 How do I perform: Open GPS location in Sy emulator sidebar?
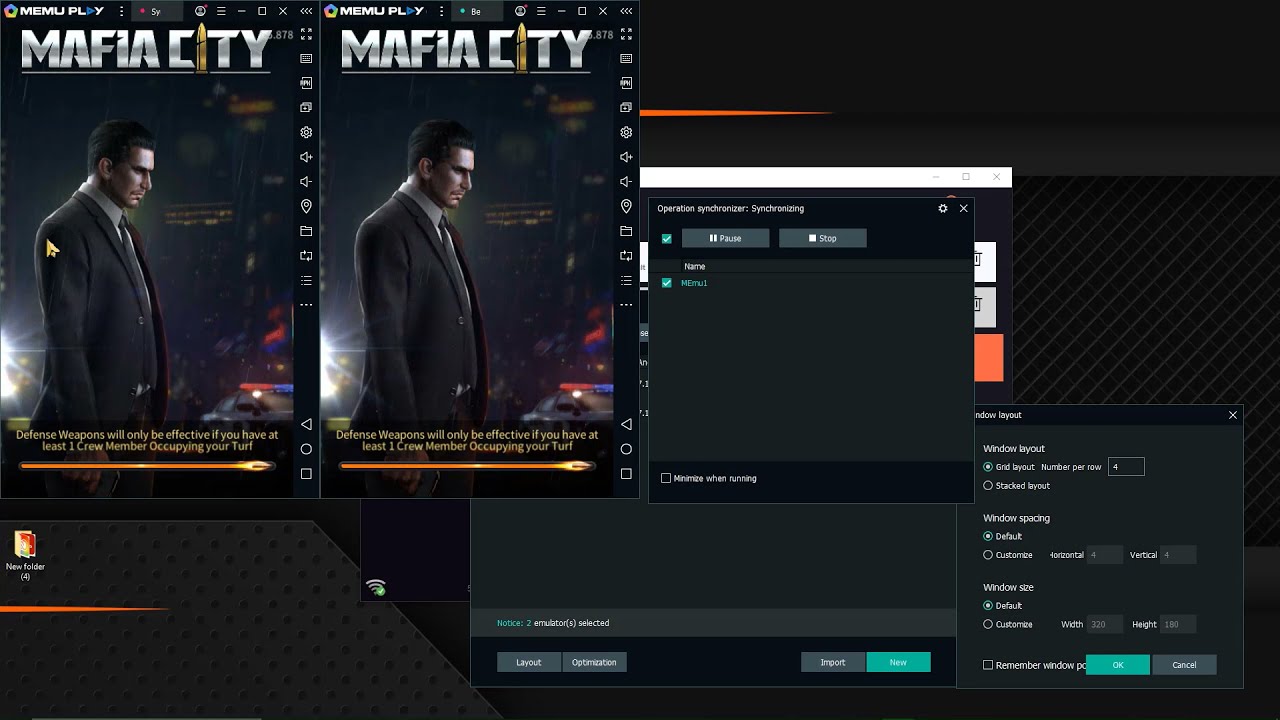pos(306,206)
